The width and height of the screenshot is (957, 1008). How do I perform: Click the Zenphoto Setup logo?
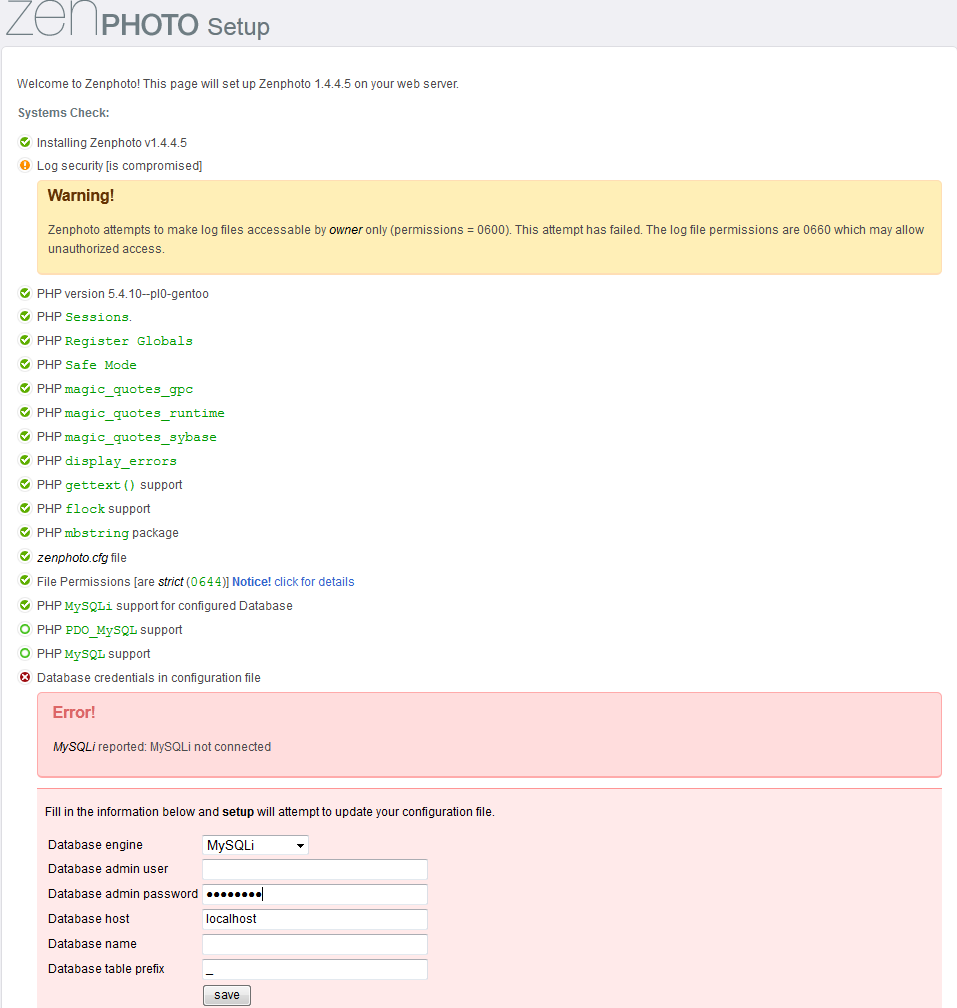coord(138,20)
